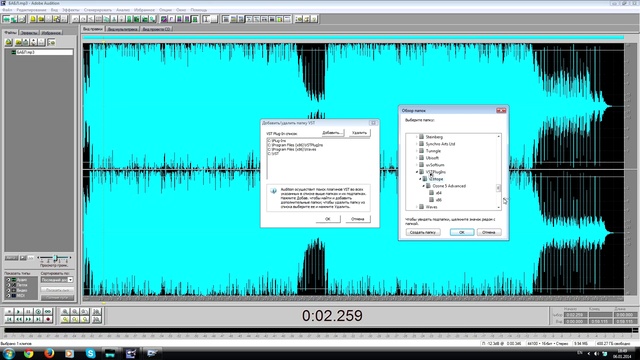Expand the Waves folder
Image resolution: width=640 pixels, height=360 pixels.
click(417, 207)
